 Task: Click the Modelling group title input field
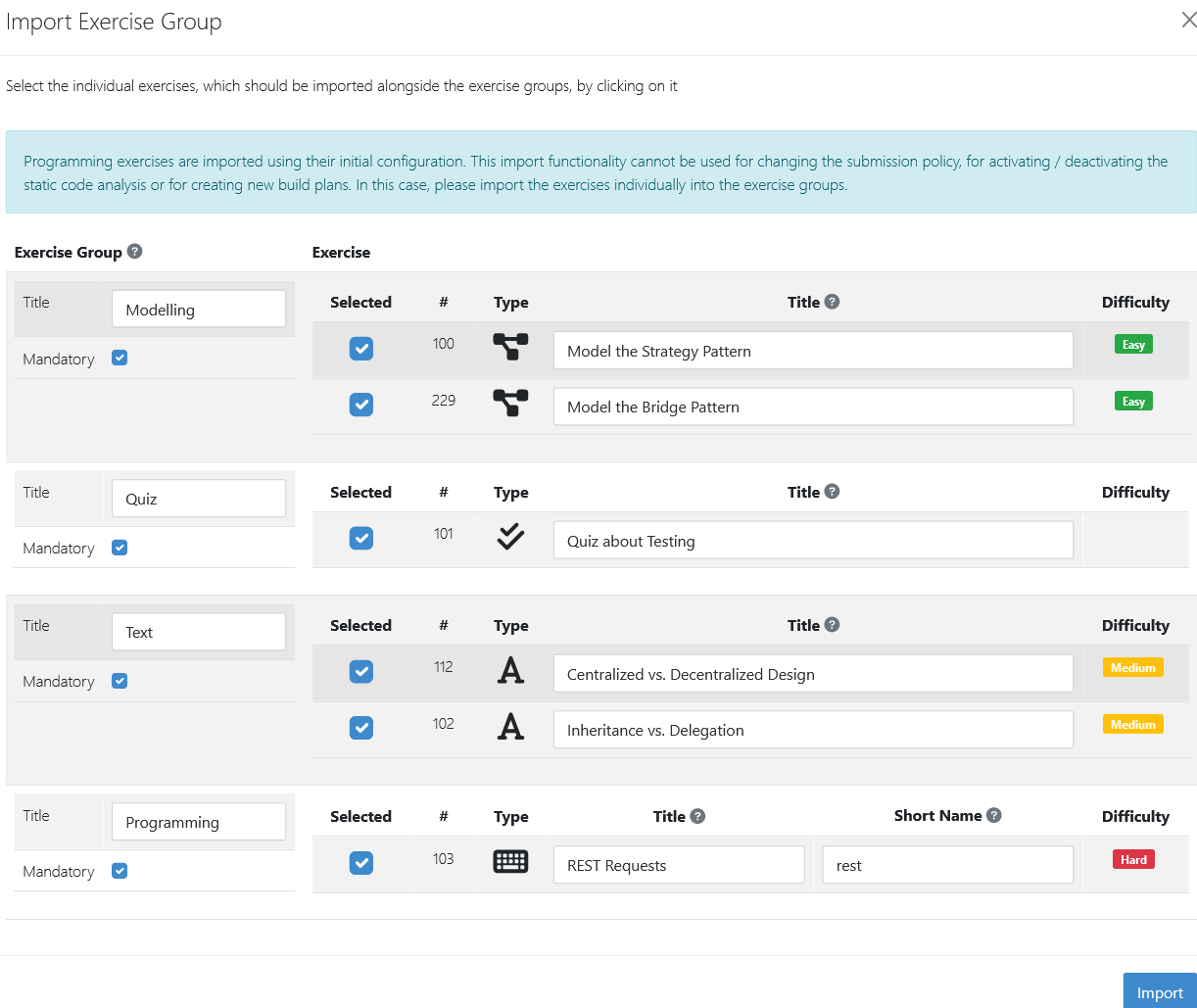pos(199,308)
